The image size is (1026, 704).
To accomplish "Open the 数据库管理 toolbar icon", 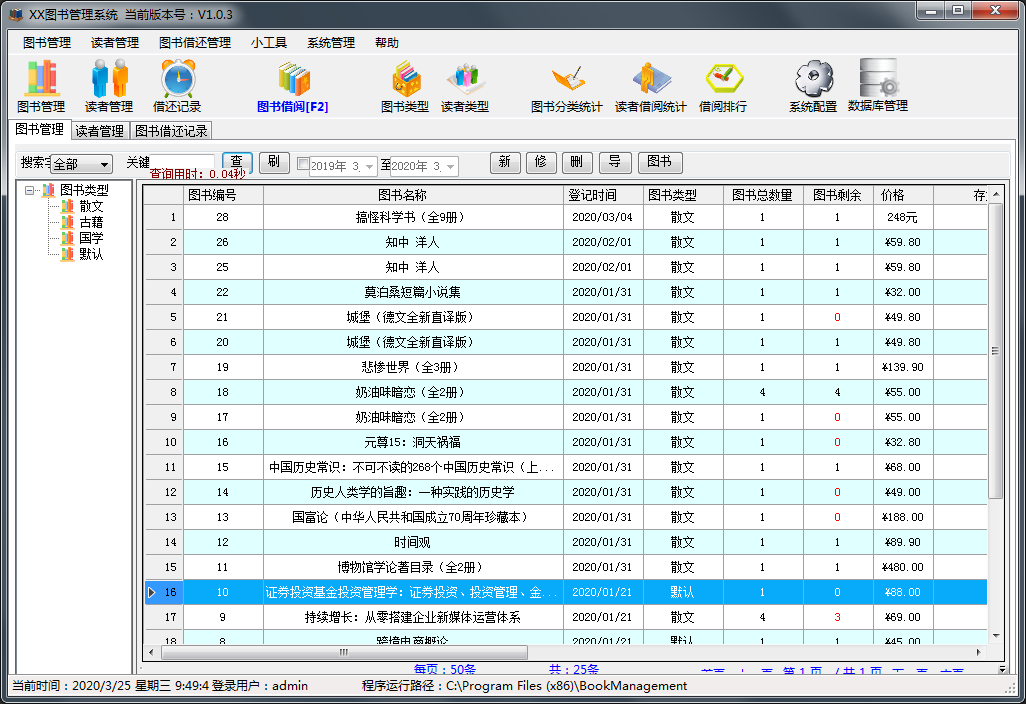I will tap(878, 86).
